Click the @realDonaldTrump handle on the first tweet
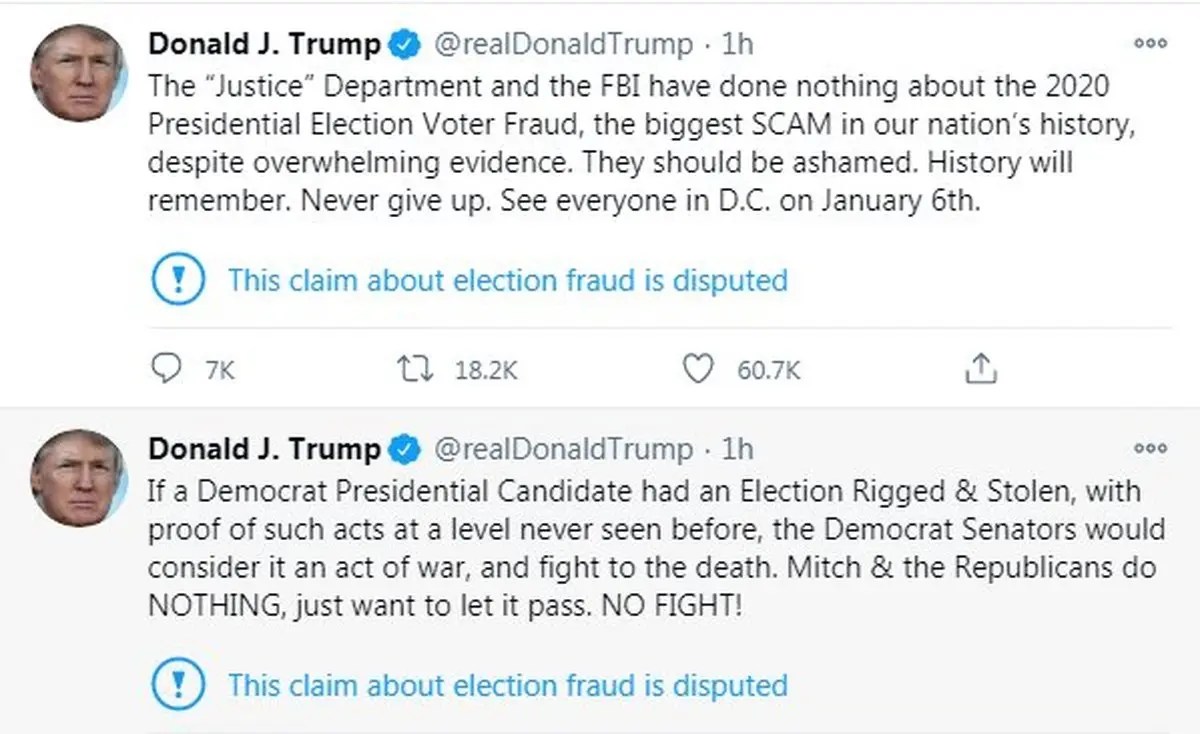This screenshot has height=734, width=1200. 562,45
